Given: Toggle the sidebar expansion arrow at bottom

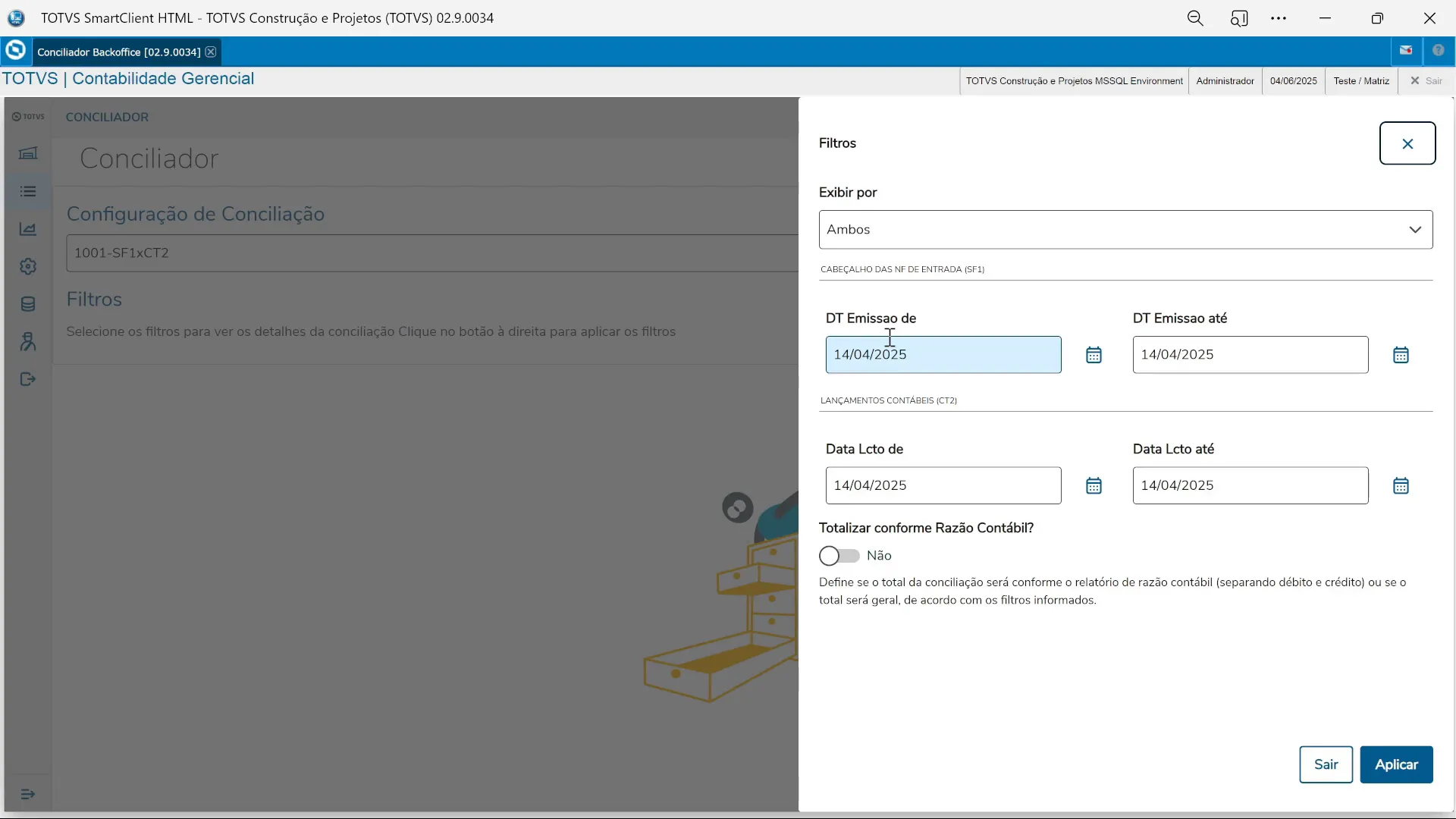Looking at the screenshot, I should click(28, 794).
